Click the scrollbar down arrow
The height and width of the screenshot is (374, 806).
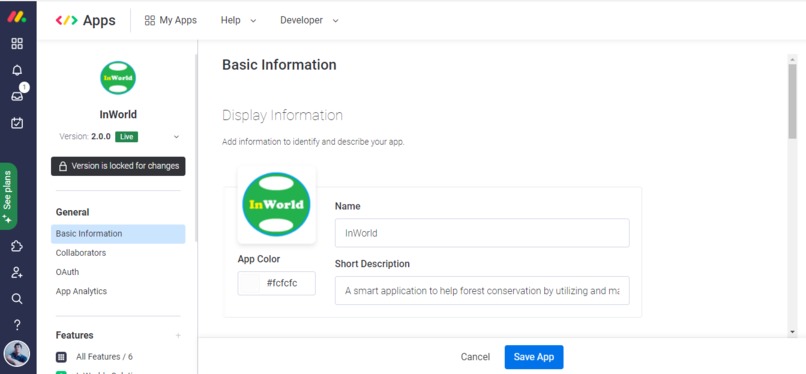(x=792, y=332)
